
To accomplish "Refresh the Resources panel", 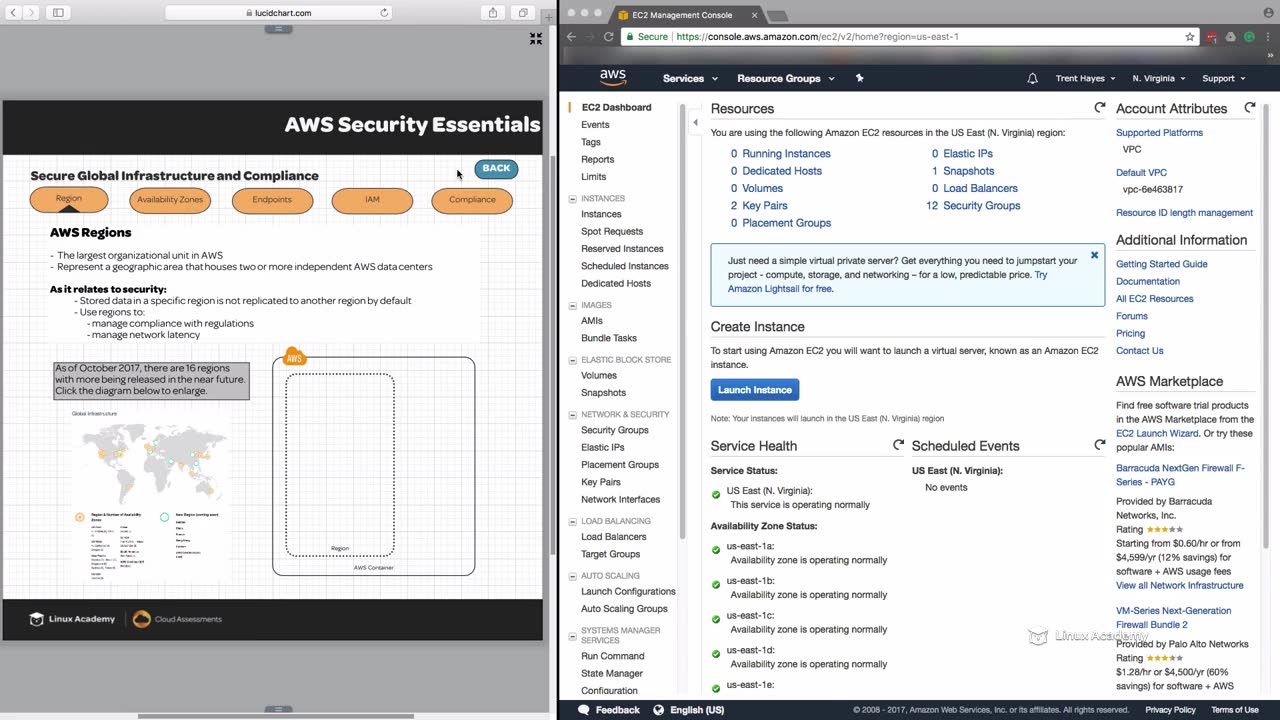I will [x=1100, y=108].
